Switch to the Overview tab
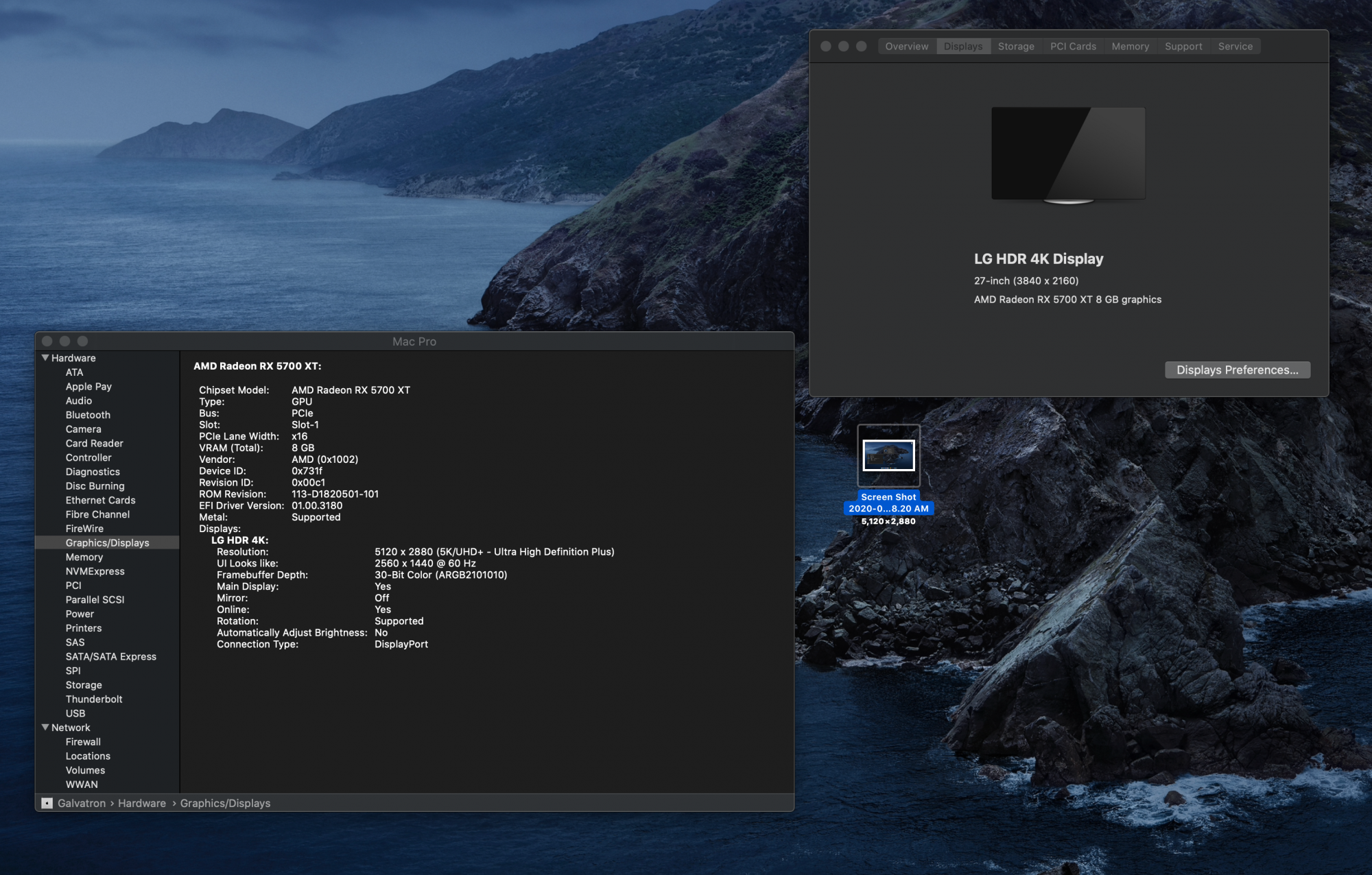The height and width of the screenshot is (875, 1372). 906,47
